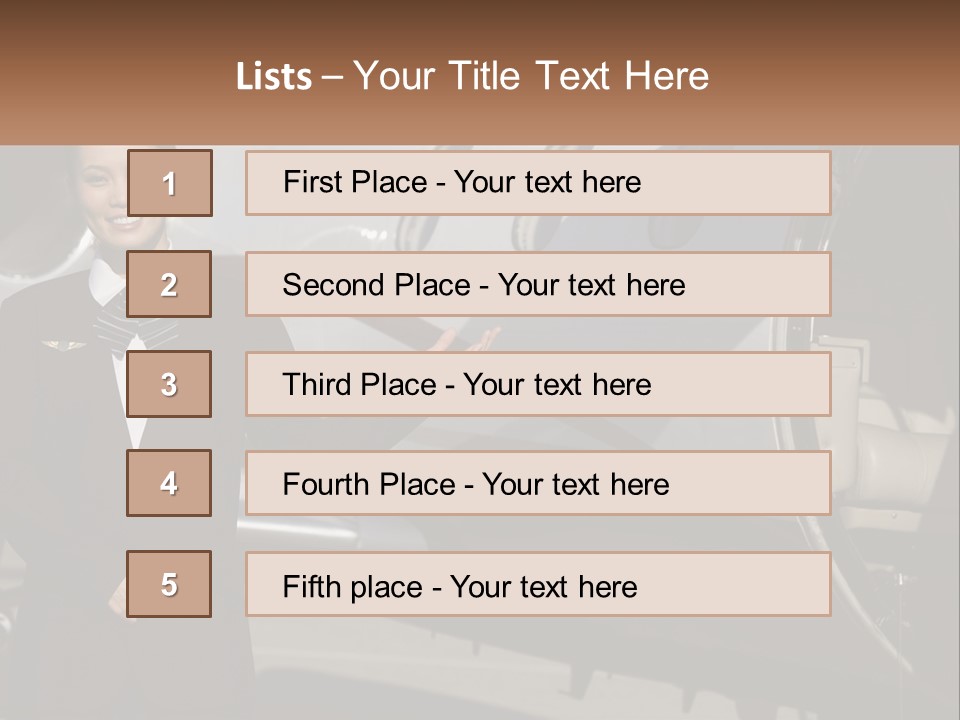Select the Third Place text box

click(x=538, y=384)
